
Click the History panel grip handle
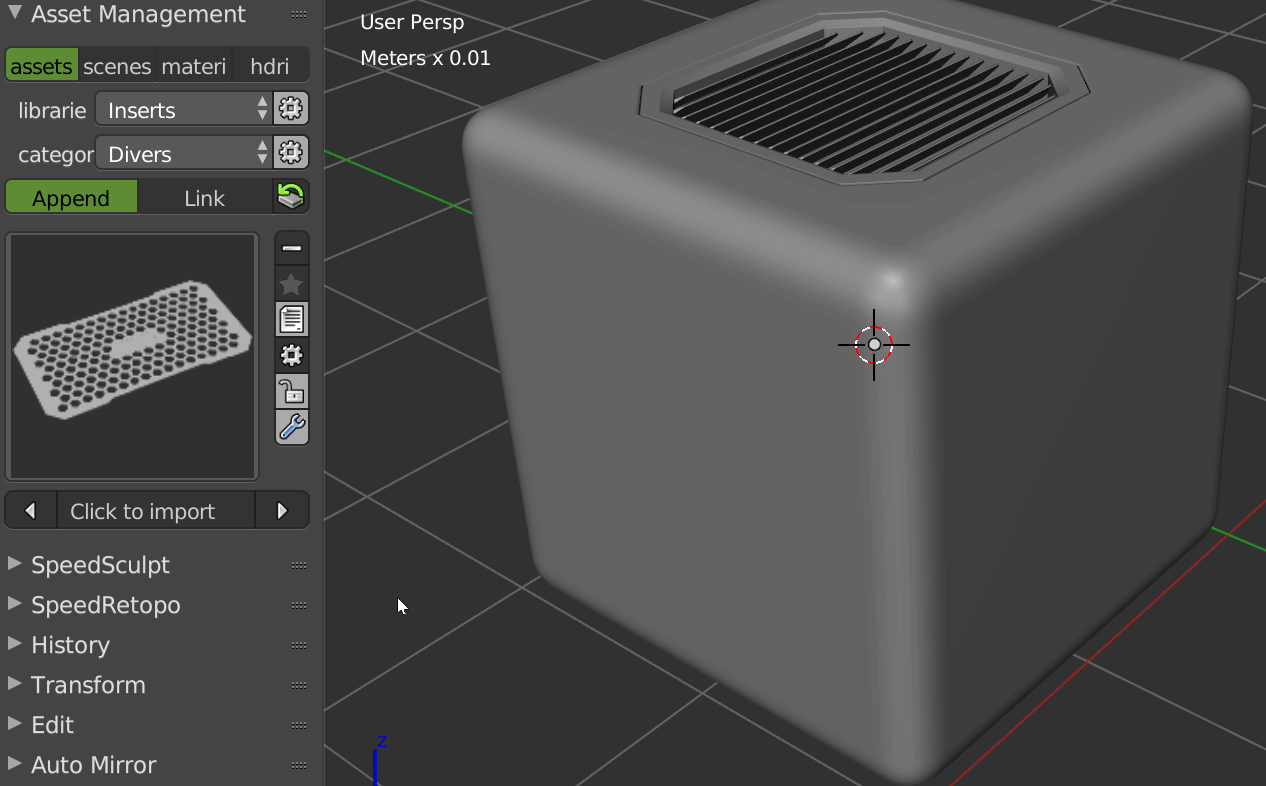298,645
